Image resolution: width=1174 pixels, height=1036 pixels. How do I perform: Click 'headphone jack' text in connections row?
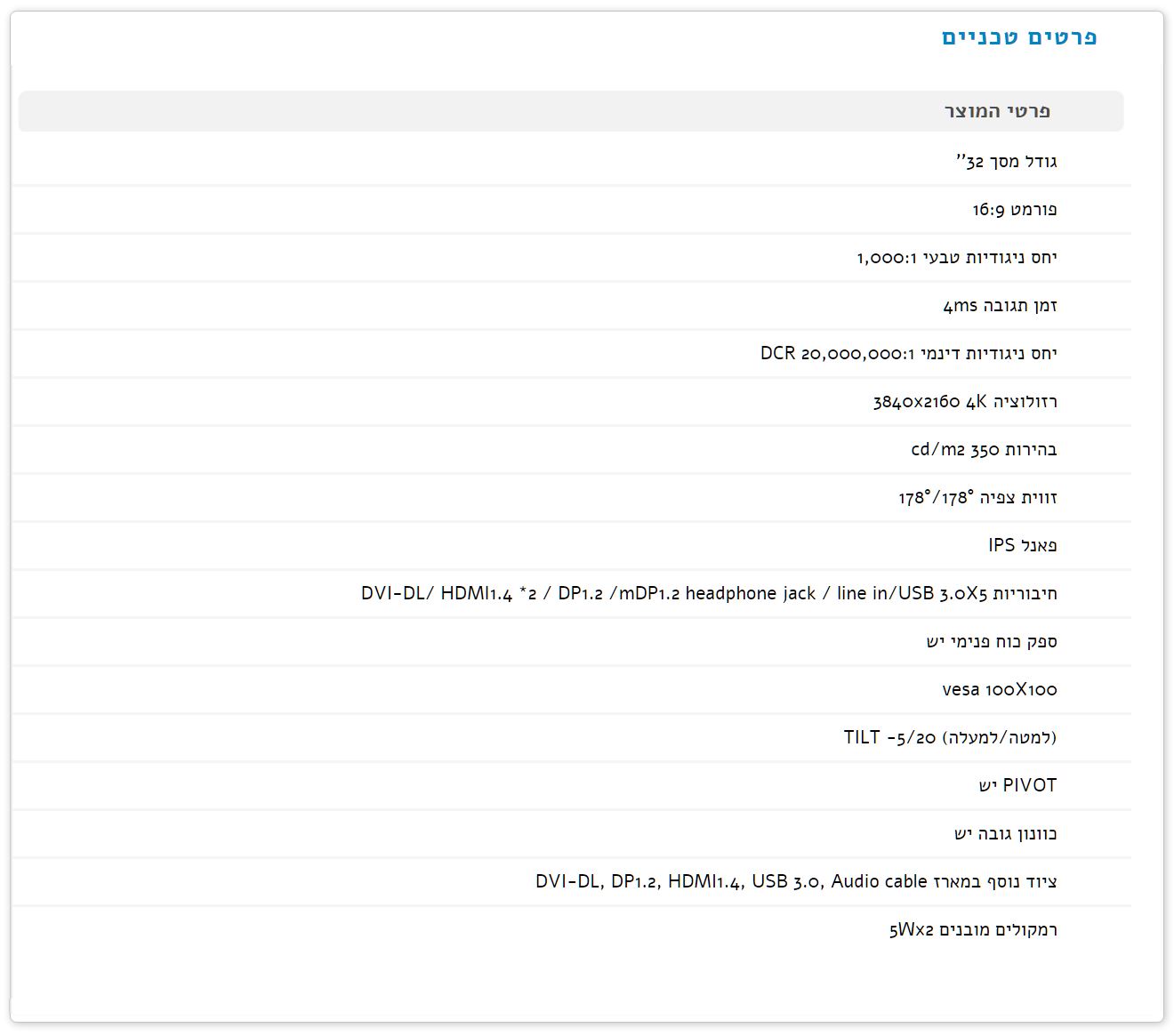coord(750,594)
